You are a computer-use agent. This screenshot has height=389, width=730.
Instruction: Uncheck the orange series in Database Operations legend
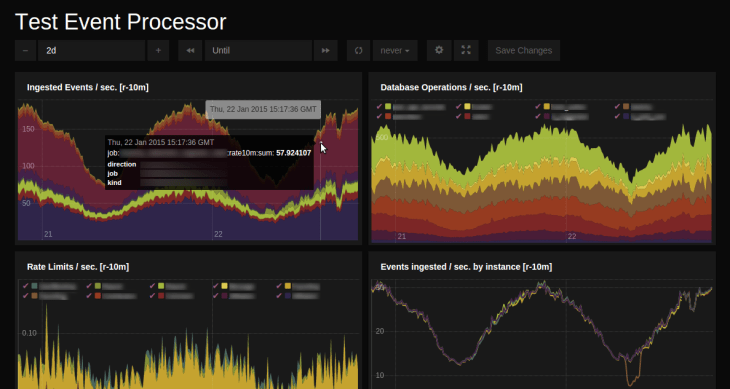379,116
